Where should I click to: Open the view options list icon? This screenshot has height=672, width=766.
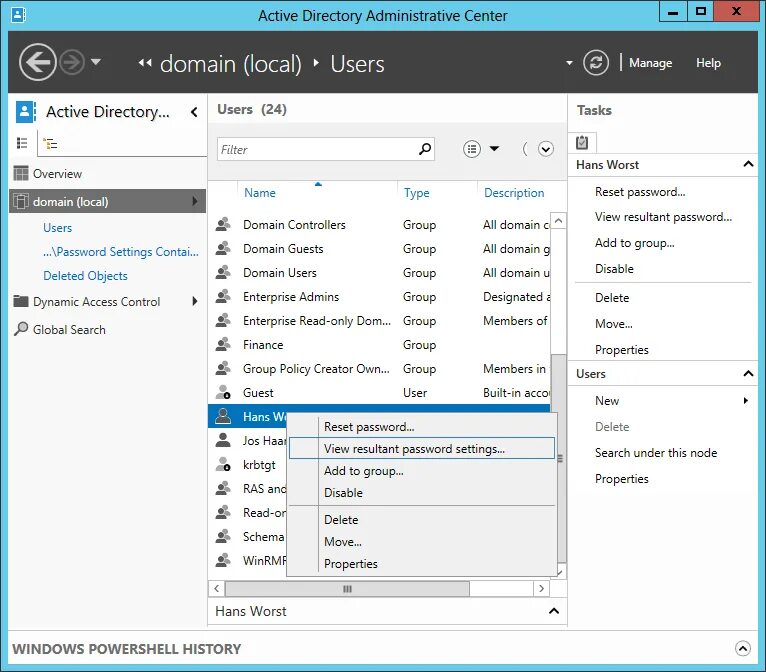(x=472, y=149)
